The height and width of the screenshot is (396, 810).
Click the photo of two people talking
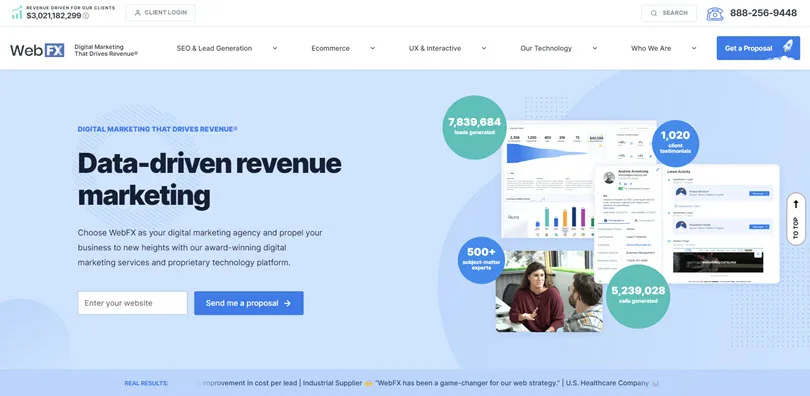tap(549, 291)
